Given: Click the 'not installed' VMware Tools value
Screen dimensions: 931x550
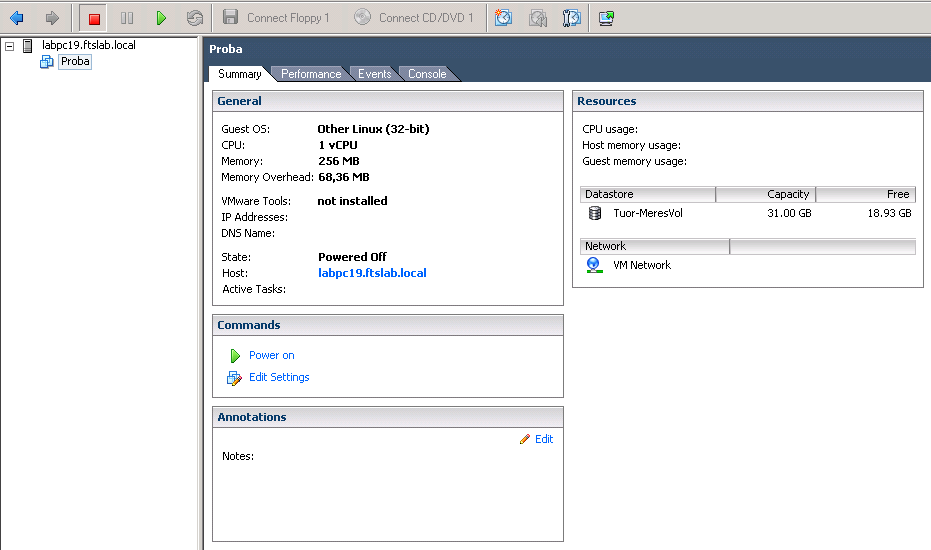Looking at the screenshot, I should pyautogui.click(x=352, y=201).
